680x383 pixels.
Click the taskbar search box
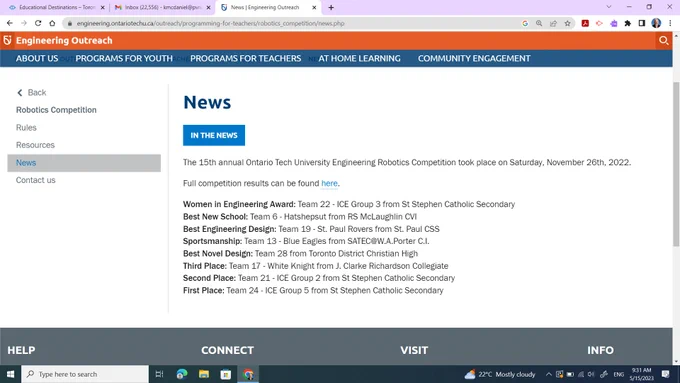click(85, 374)
